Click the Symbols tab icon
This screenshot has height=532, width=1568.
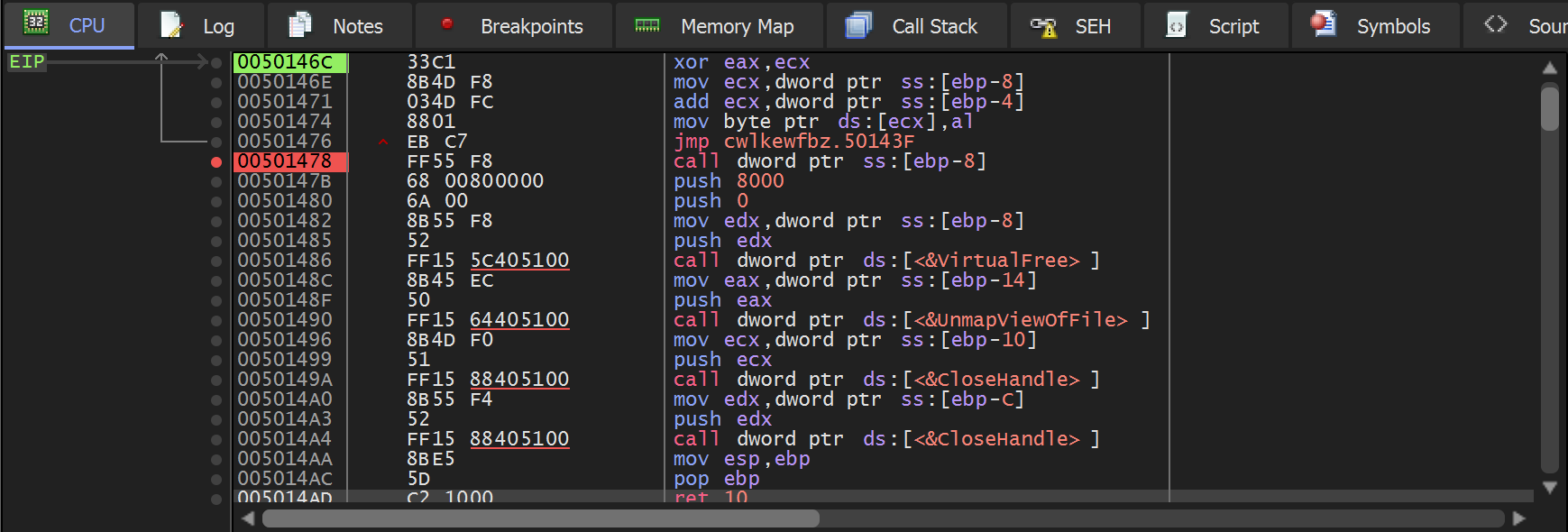pos(1323,24)
